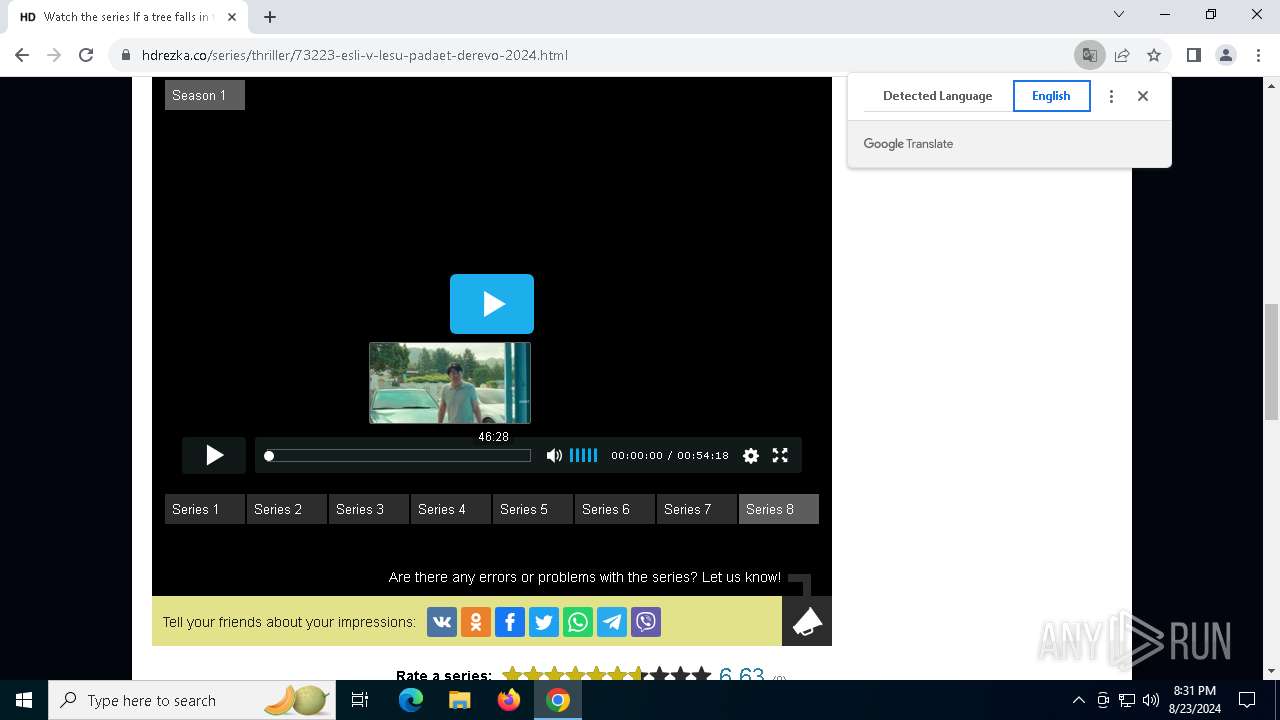This screenshot has width=1280, height=720.
Task: Share via Telegram icon
Action: click(x=612, y=622)
